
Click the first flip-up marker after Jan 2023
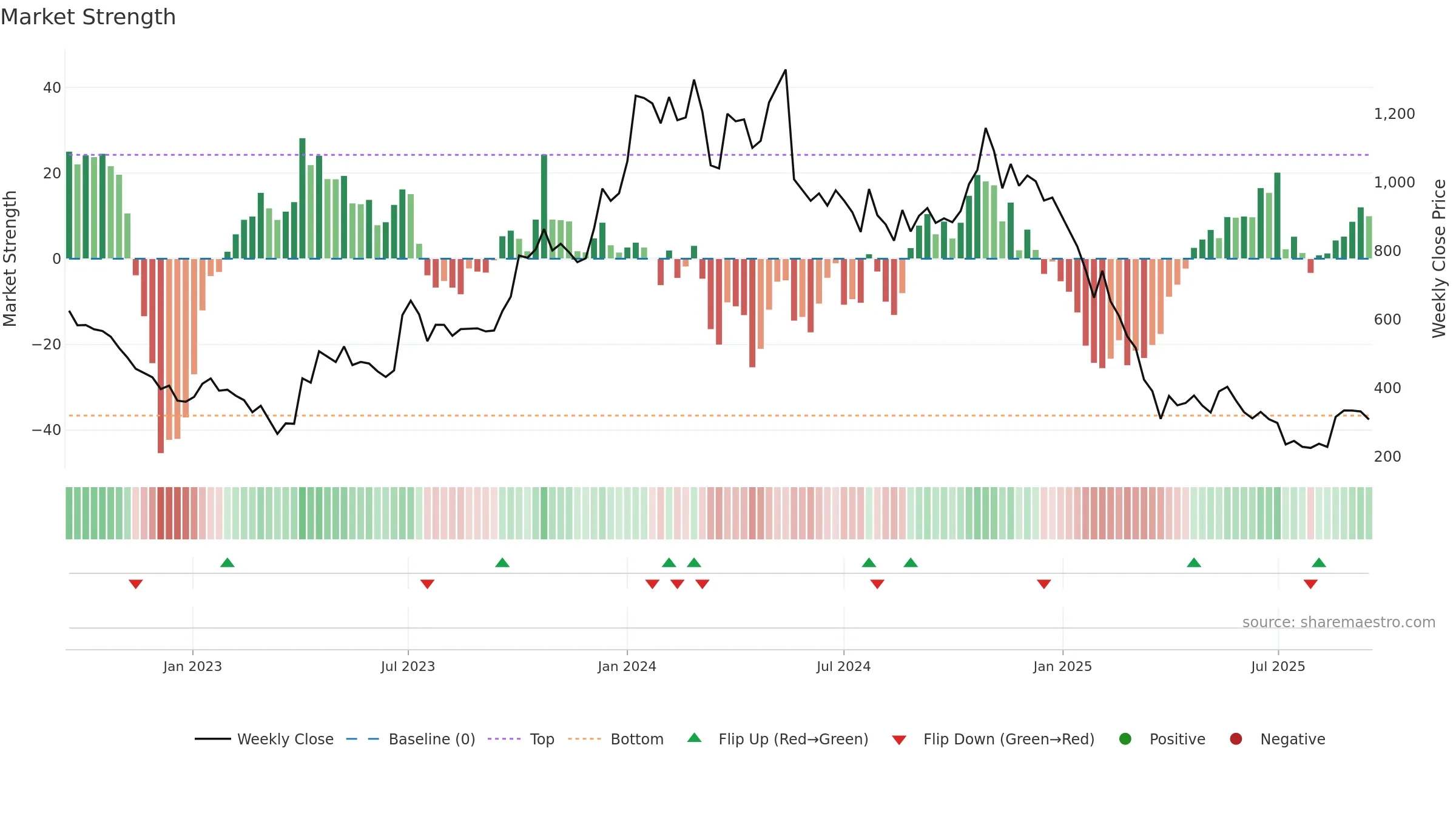pos(227,562)
